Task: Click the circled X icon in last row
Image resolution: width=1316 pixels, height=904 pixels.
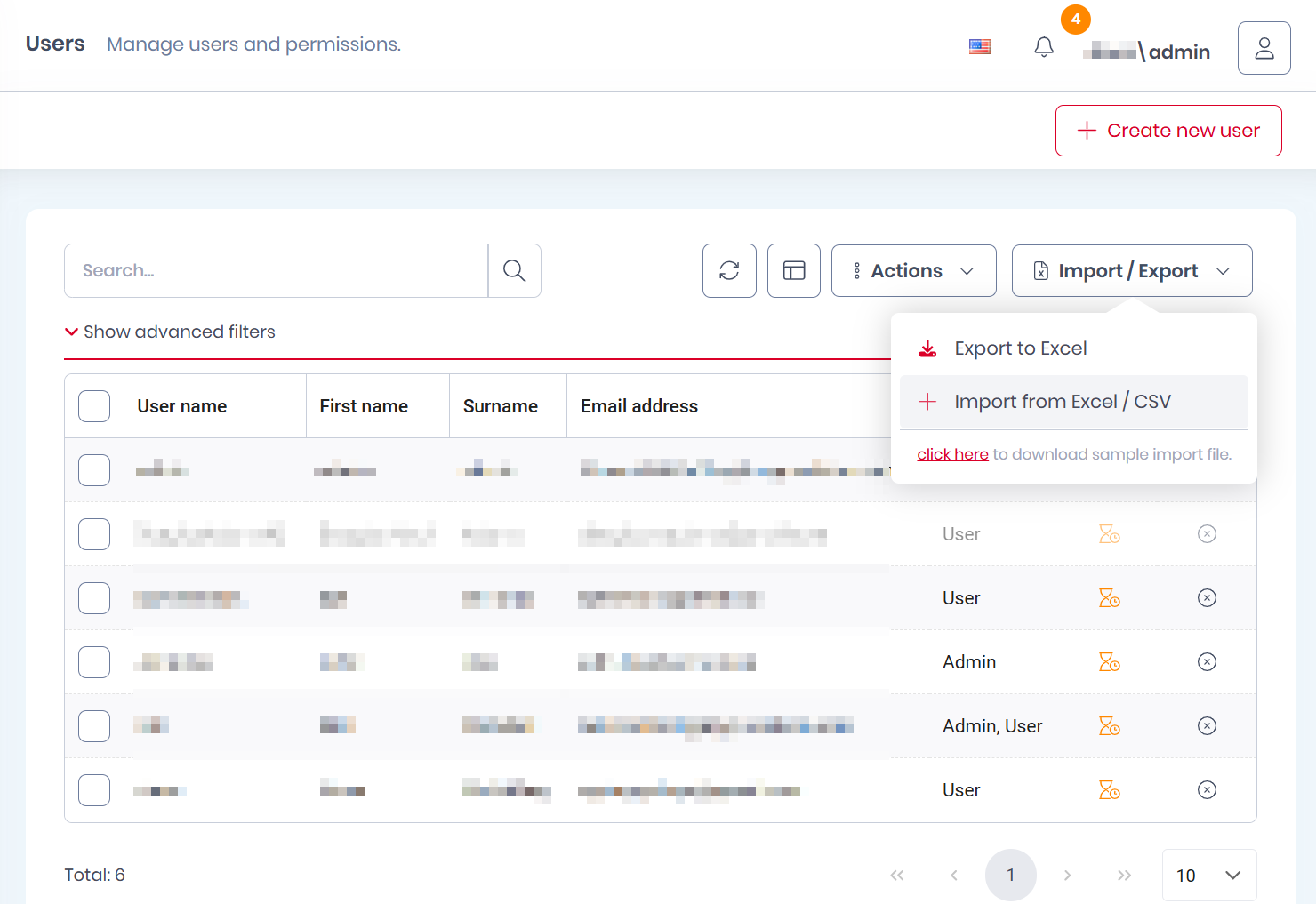Action: [x=1207, y=790]
